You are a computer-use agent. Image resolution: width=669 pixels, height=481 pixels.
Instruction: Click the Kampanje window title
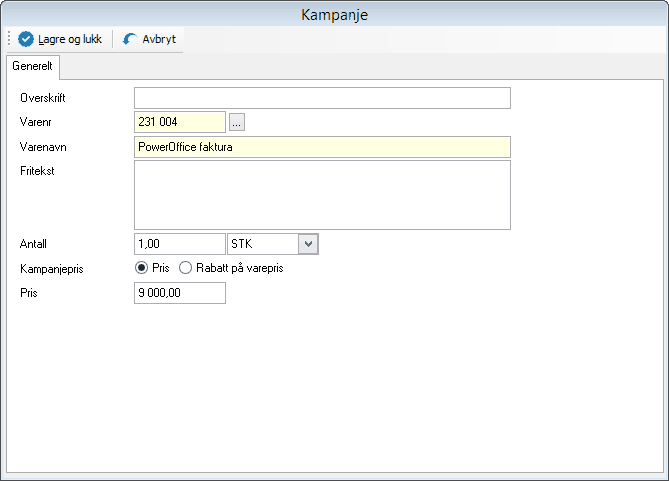(x=334, y=15)
